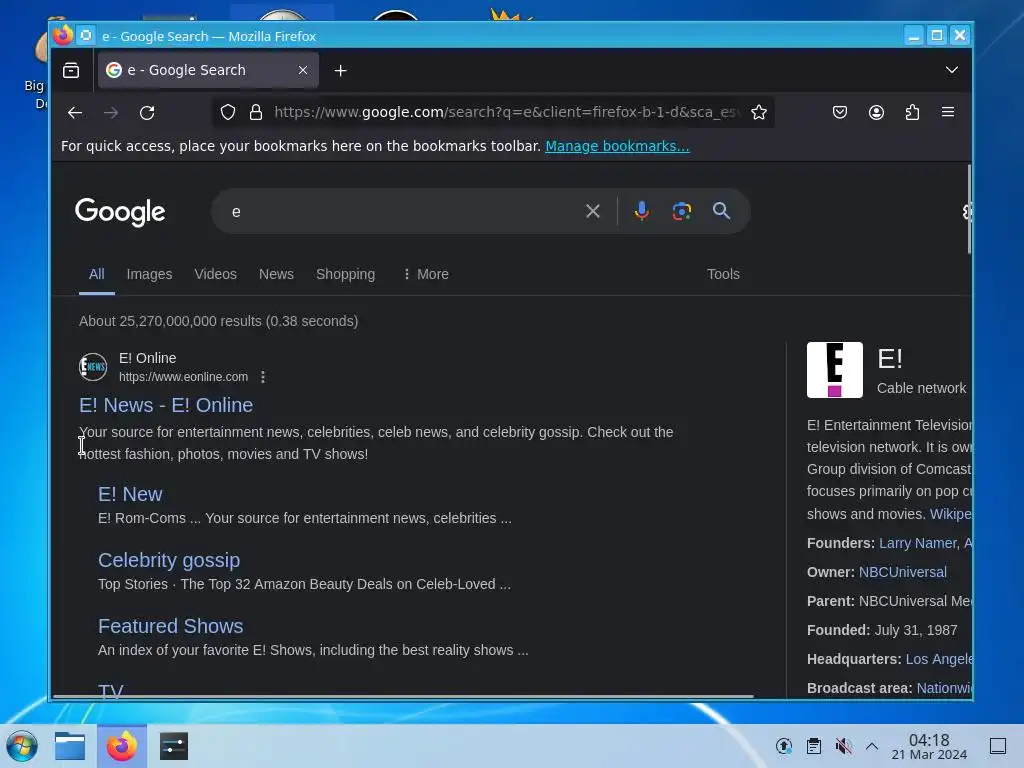
Task: Click Firefox taskbar icon
Action: coord(121,746)
